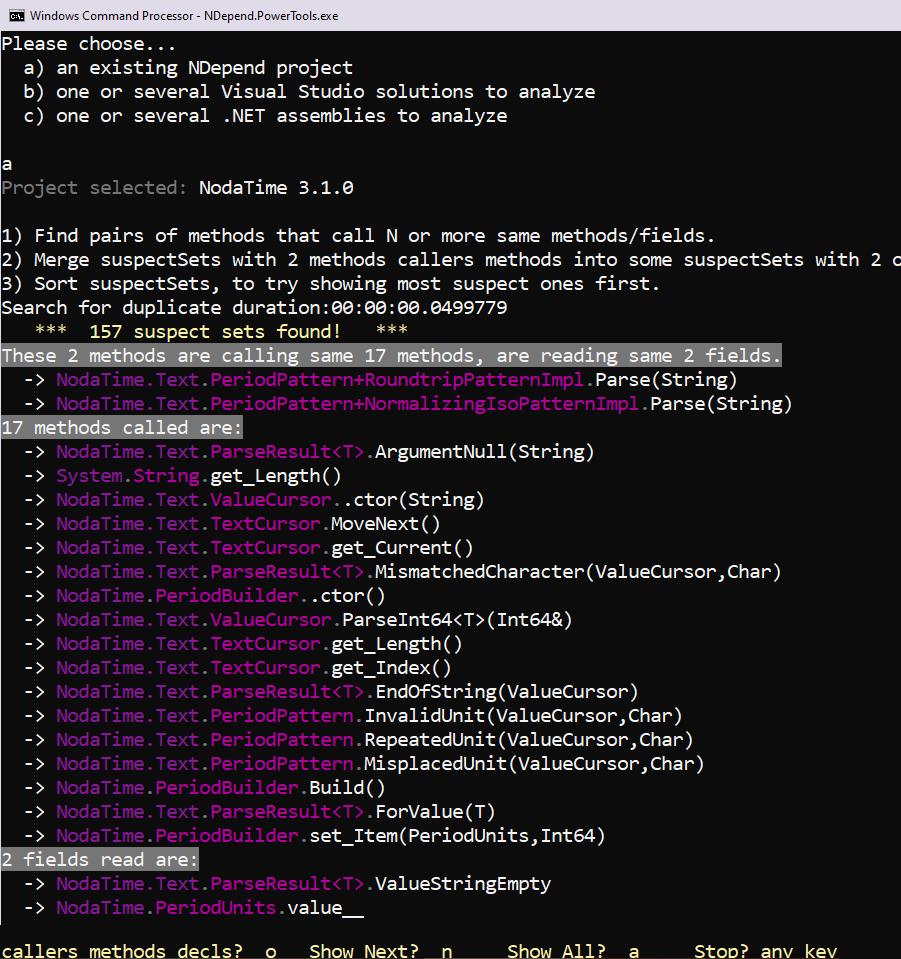Click the 'Show Next? n' prompt
901x959 pixels.
[381, 951]
